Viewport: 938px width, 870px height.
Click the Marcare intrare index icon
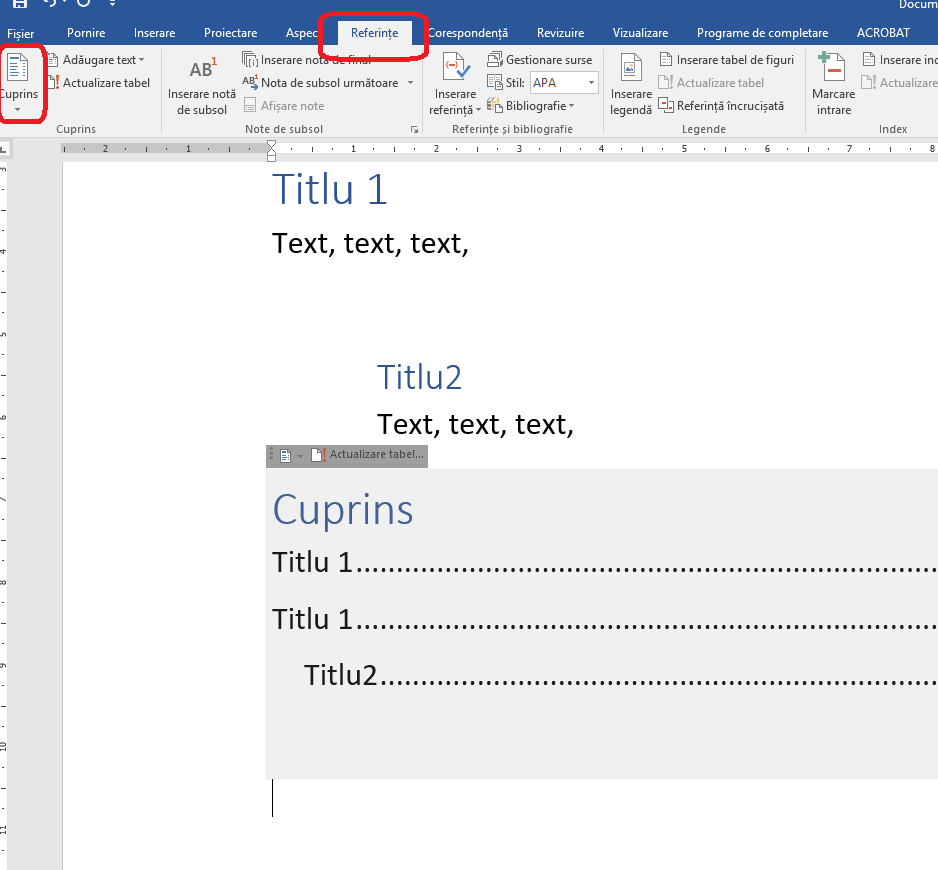[833, 86]
